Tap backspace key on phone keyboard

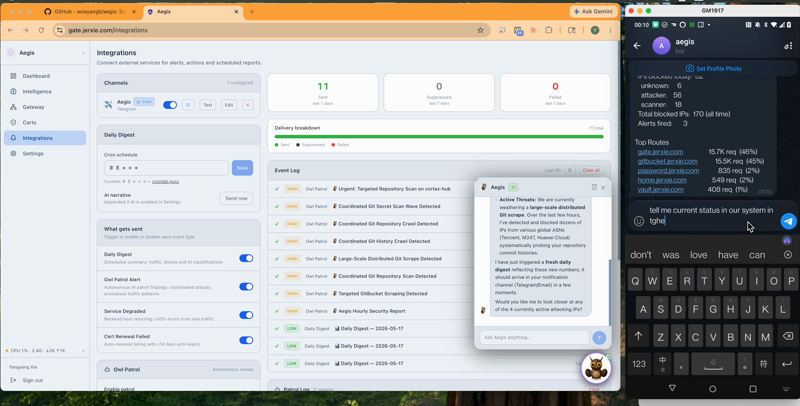(788, 336)
